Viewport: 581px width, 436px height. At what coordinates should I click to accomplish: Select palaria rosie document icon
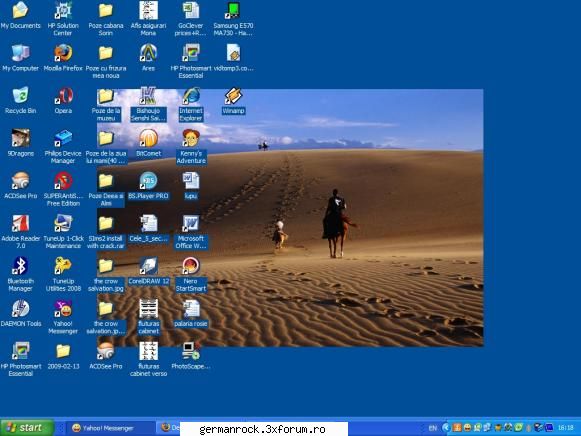(x=191, y=309)
